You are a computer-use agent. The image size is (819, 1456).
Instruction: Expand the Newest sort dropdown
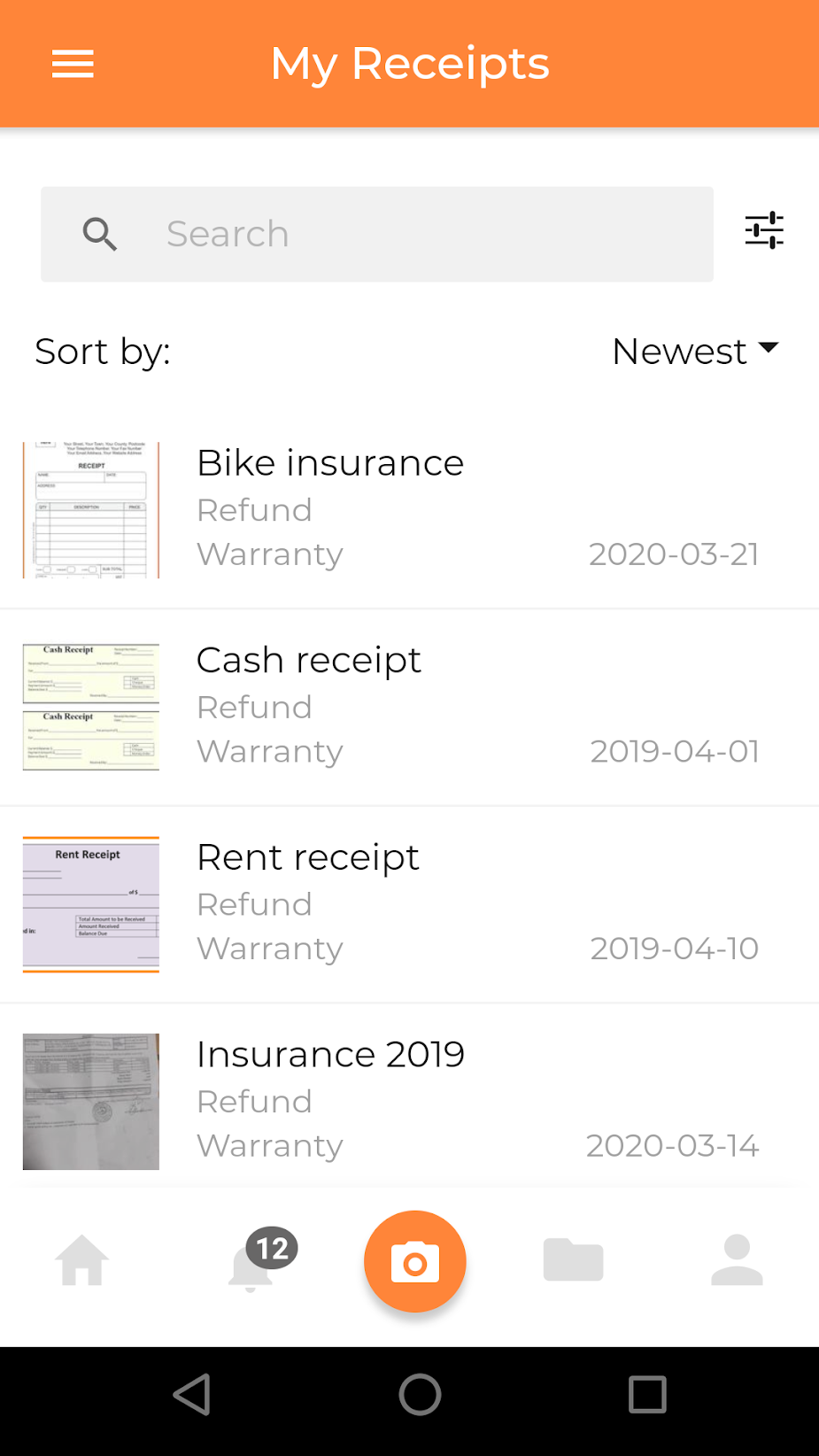(x=695, y=352)
